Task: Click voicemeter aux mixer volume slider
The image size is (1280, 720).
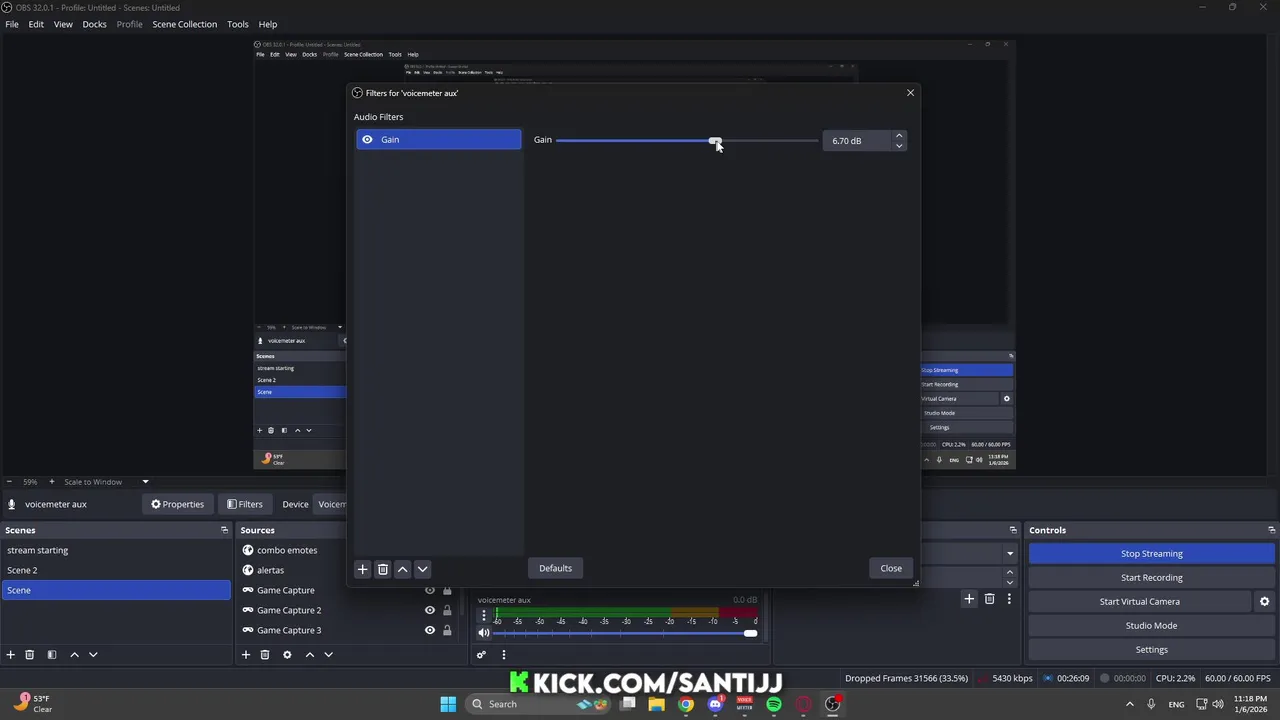Action: tap(625, 633)
